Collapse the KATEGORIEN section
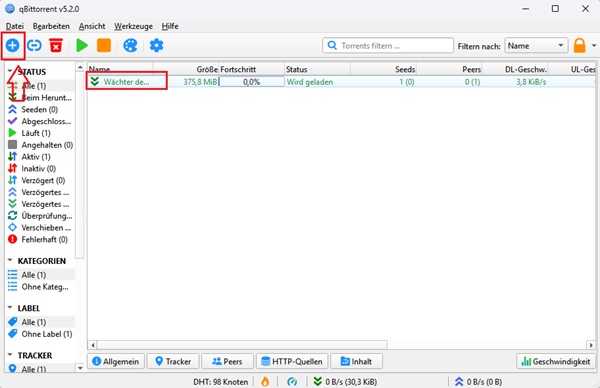Image resolution: width=600 pixels, height=388 pixels. (x=10, y=260)
